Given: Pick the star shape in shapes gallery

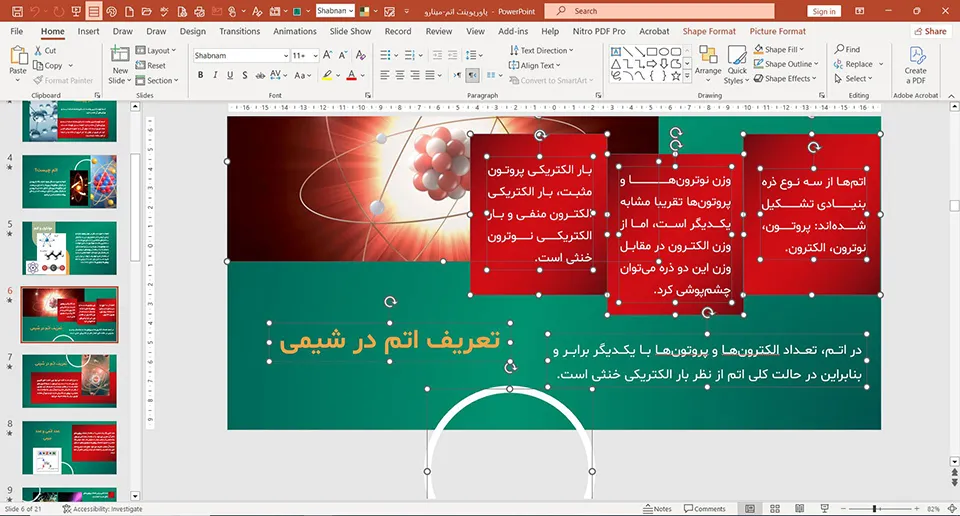Looking at the screenshot, I should pyautogui.click(x=675, y=76).
